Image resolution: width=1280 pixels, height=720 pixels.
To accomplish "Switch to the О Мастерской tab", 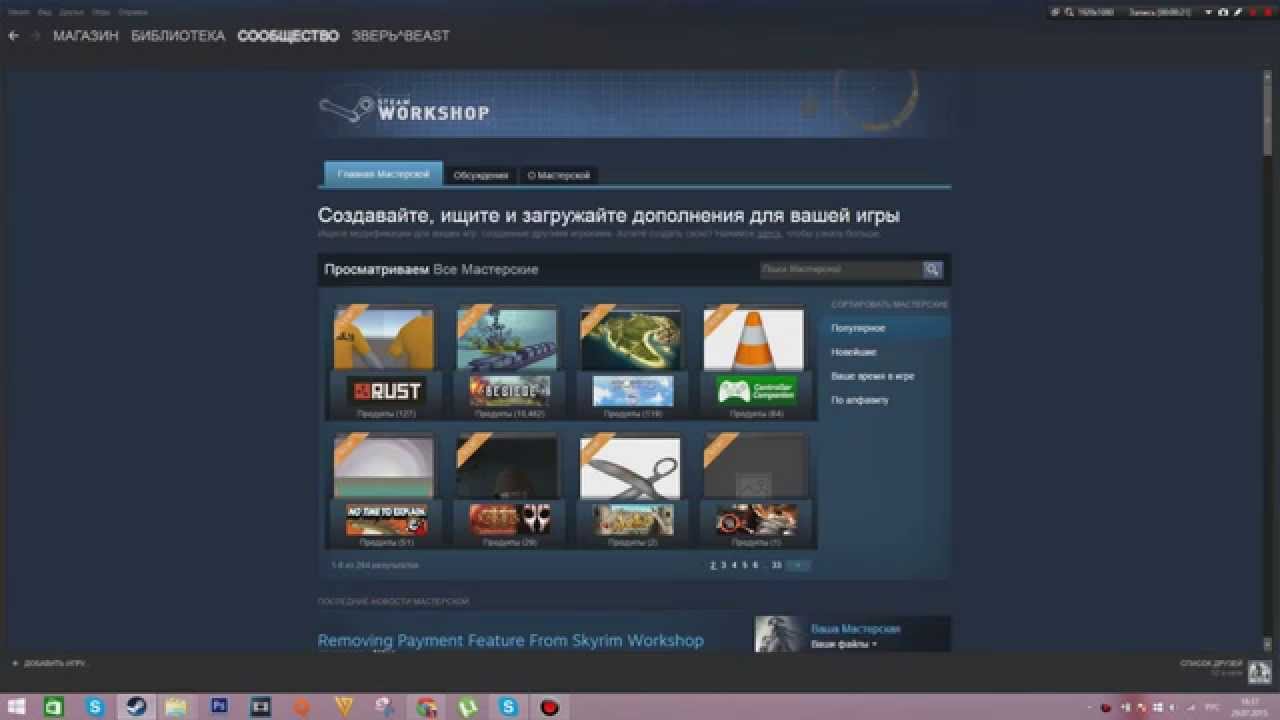I will point(559,175).
